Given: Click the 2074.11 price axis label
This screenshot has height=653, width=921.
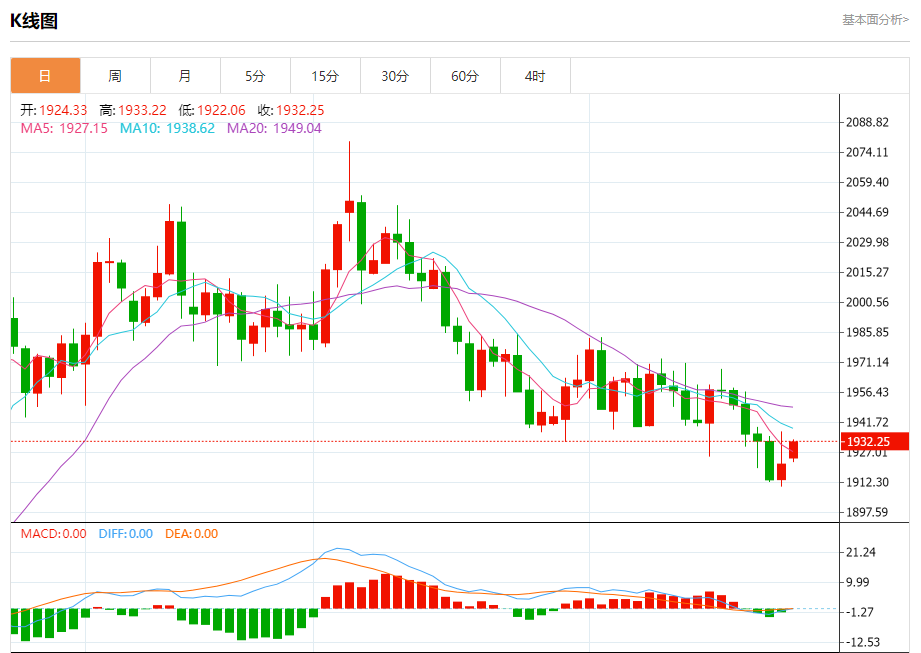Looking at the screenshot, I should pos(867,152).
